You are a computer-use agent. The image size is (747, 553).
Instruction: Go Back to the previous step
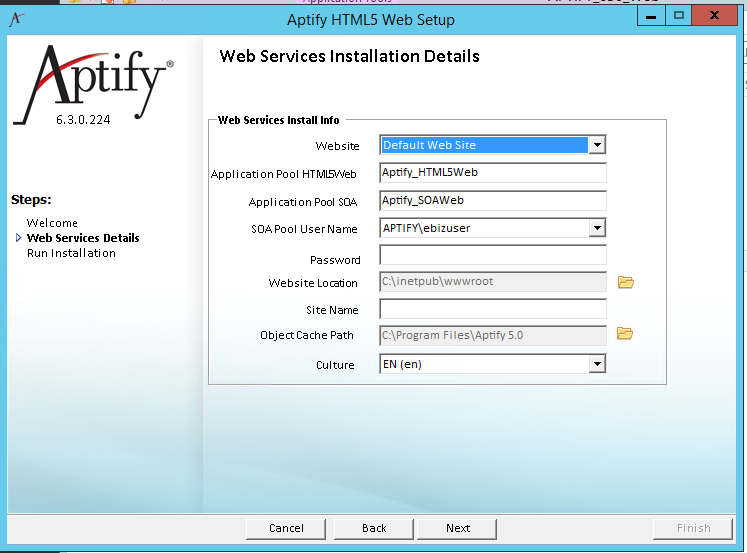374,528
